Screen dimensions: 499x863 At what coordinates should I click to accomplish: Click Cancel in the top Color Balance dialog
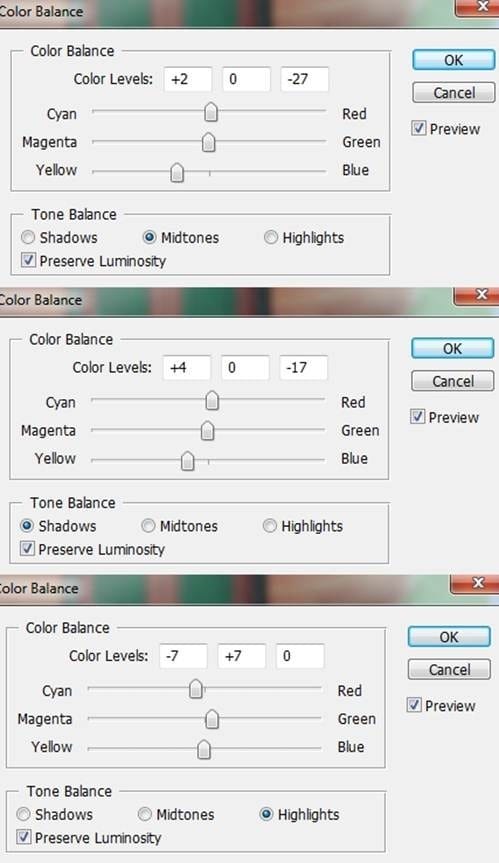point(453,92)
